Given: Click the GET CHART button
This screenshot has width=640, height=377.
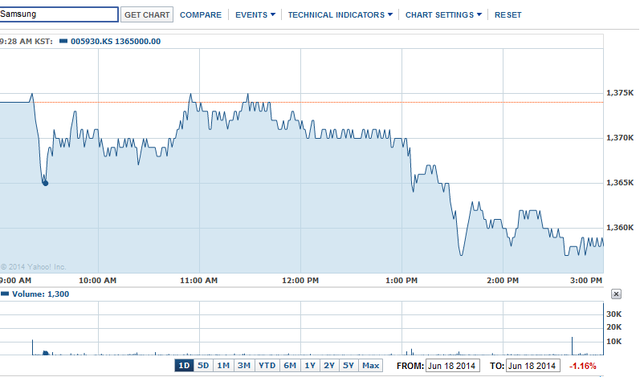Looking at the screenshot, I should pos(147,15).
